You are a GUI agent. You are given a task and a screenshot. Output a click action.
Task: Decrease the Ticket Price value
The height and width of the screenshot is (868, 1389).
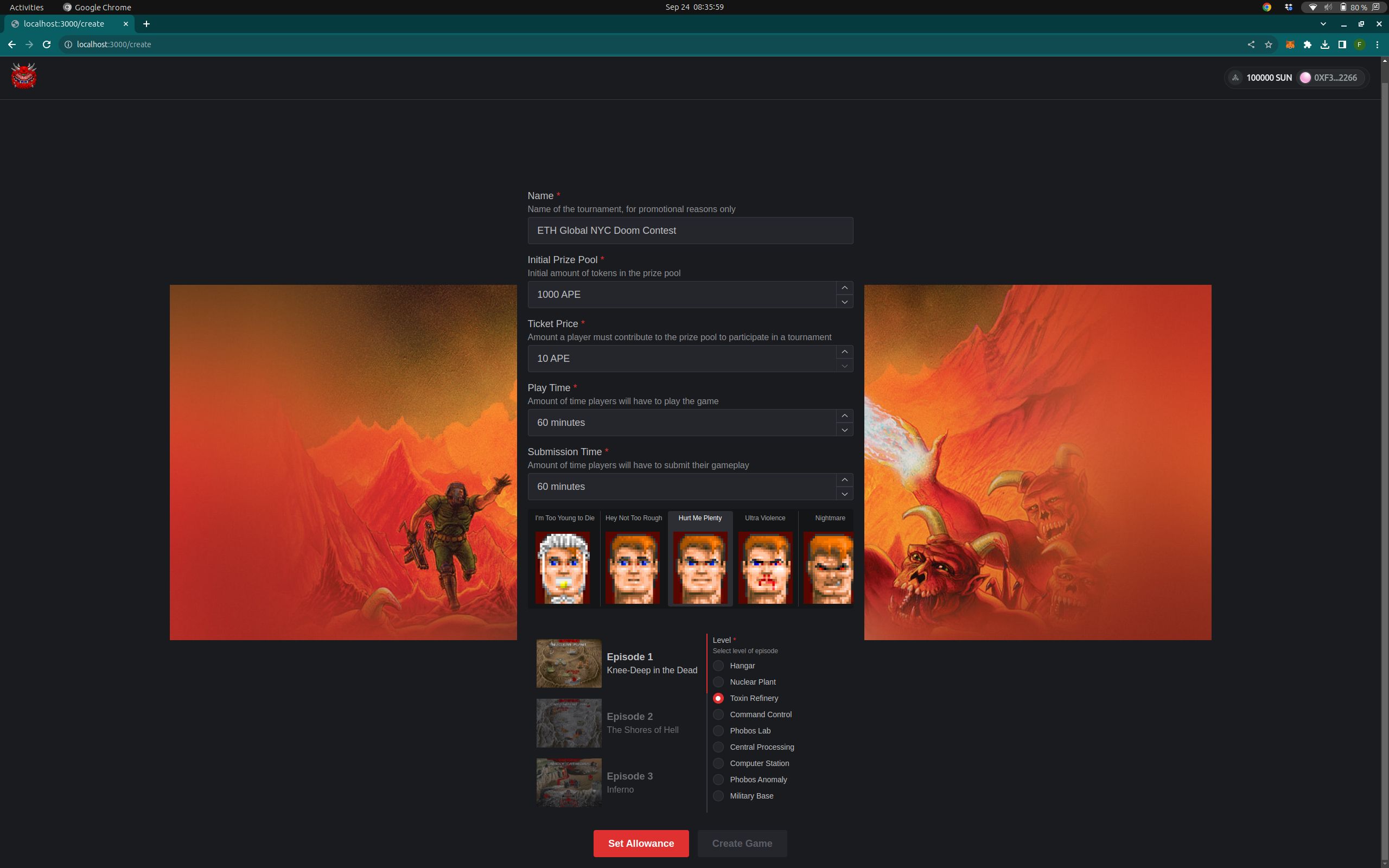pyautogui.click(x=844, y=366)
